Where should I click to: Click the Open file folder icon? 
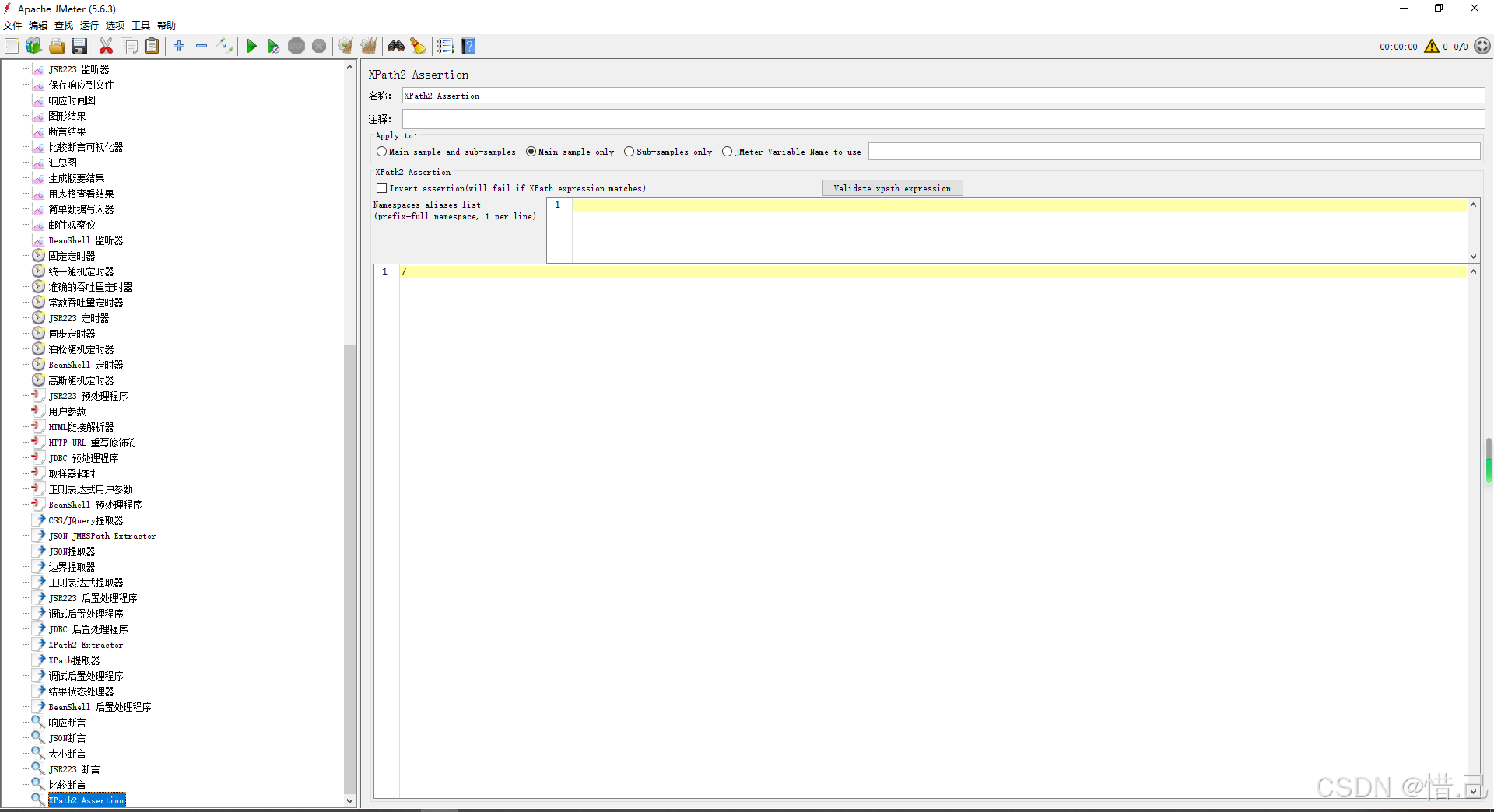(x=57, y=47)
